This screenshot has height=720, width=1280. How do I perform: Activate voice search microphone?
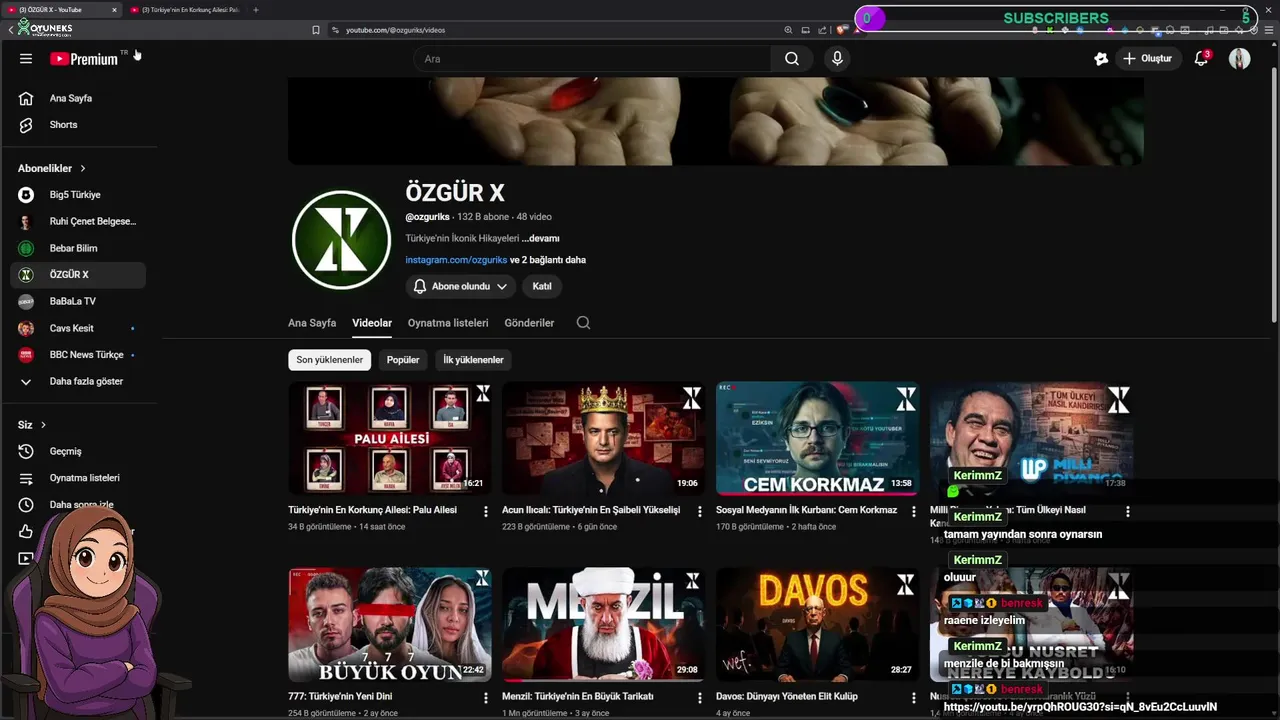pos(837,59)
